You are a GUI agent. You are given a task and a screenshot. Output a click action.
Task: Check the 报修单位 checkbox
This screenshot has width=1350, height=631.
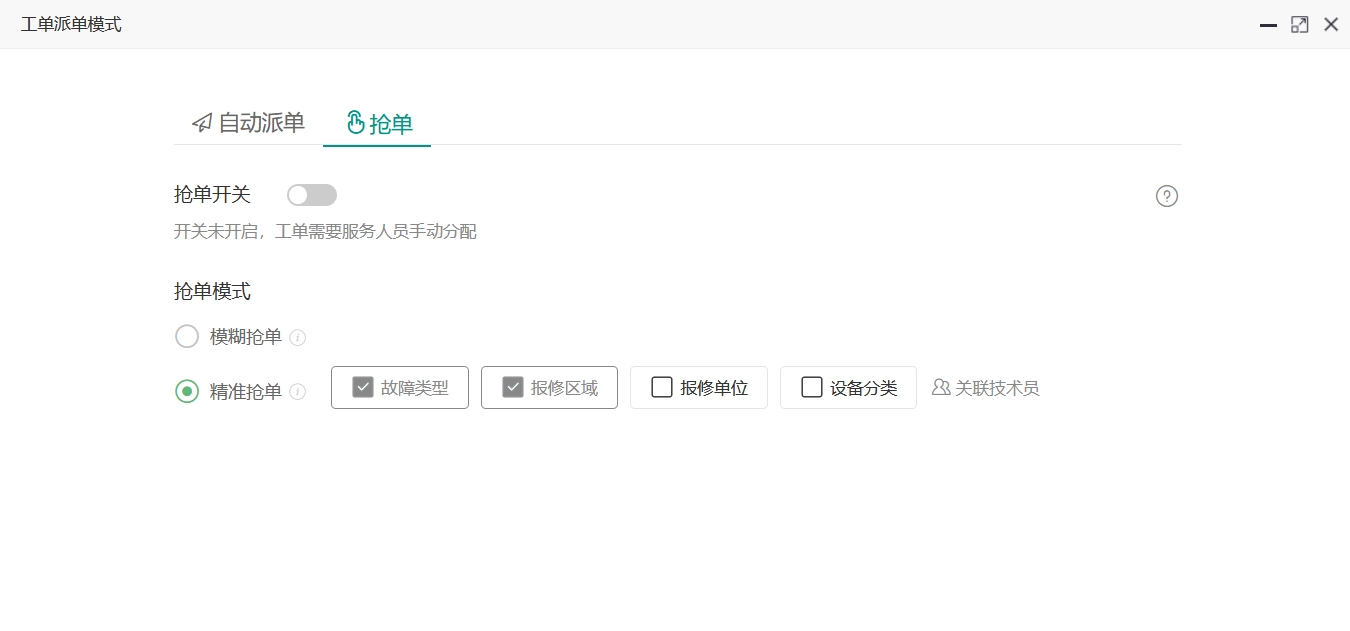[x=661, y=386]
